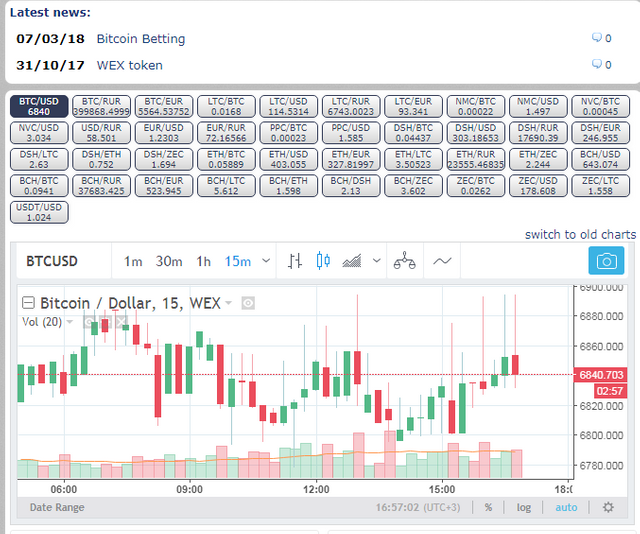The width and height of the screenshot is (640, 534).
Task: Toggle auto scale mode
Action: coord(566,507)
